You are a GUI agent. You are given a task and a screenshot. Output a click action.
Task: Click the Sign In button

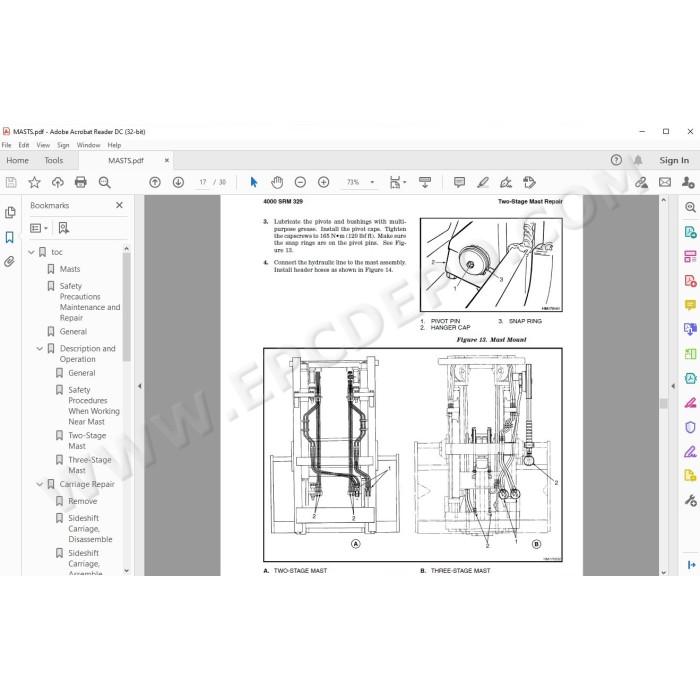pos(674,160)
